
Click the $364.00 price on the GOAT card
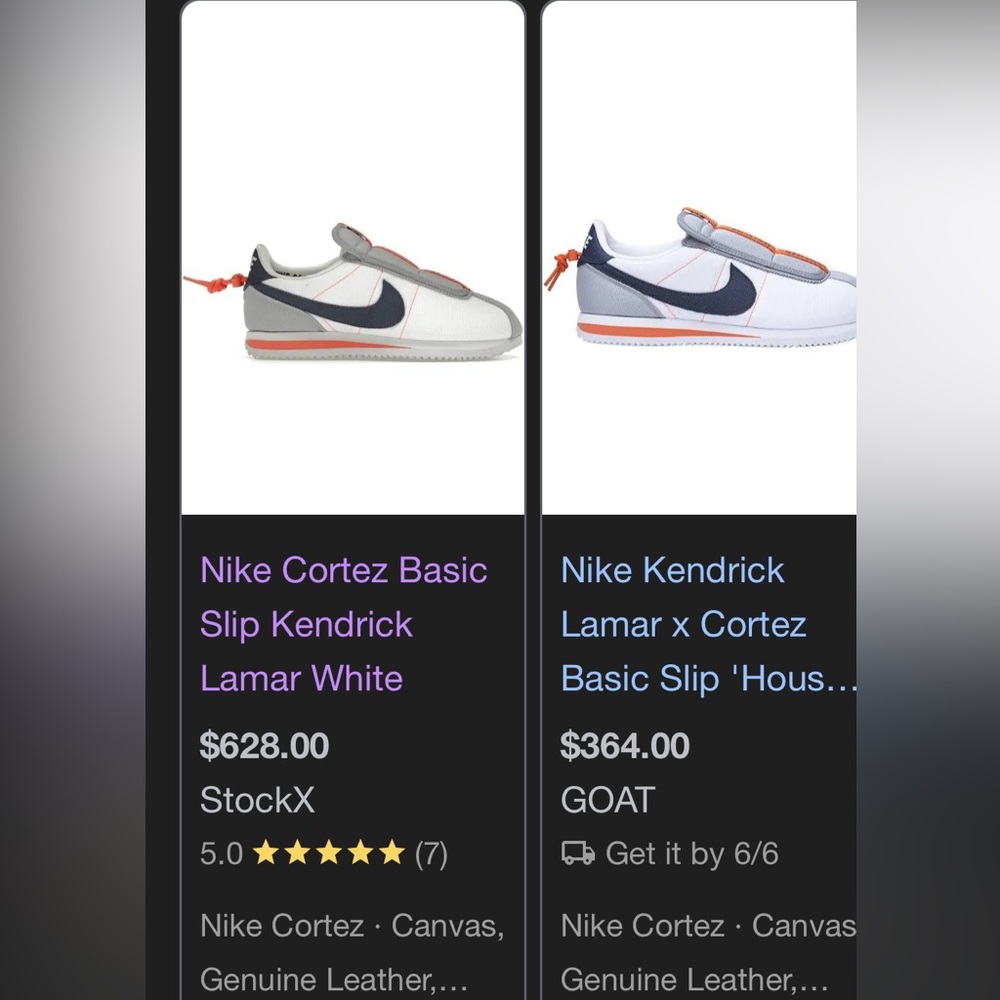pos(625,746)
